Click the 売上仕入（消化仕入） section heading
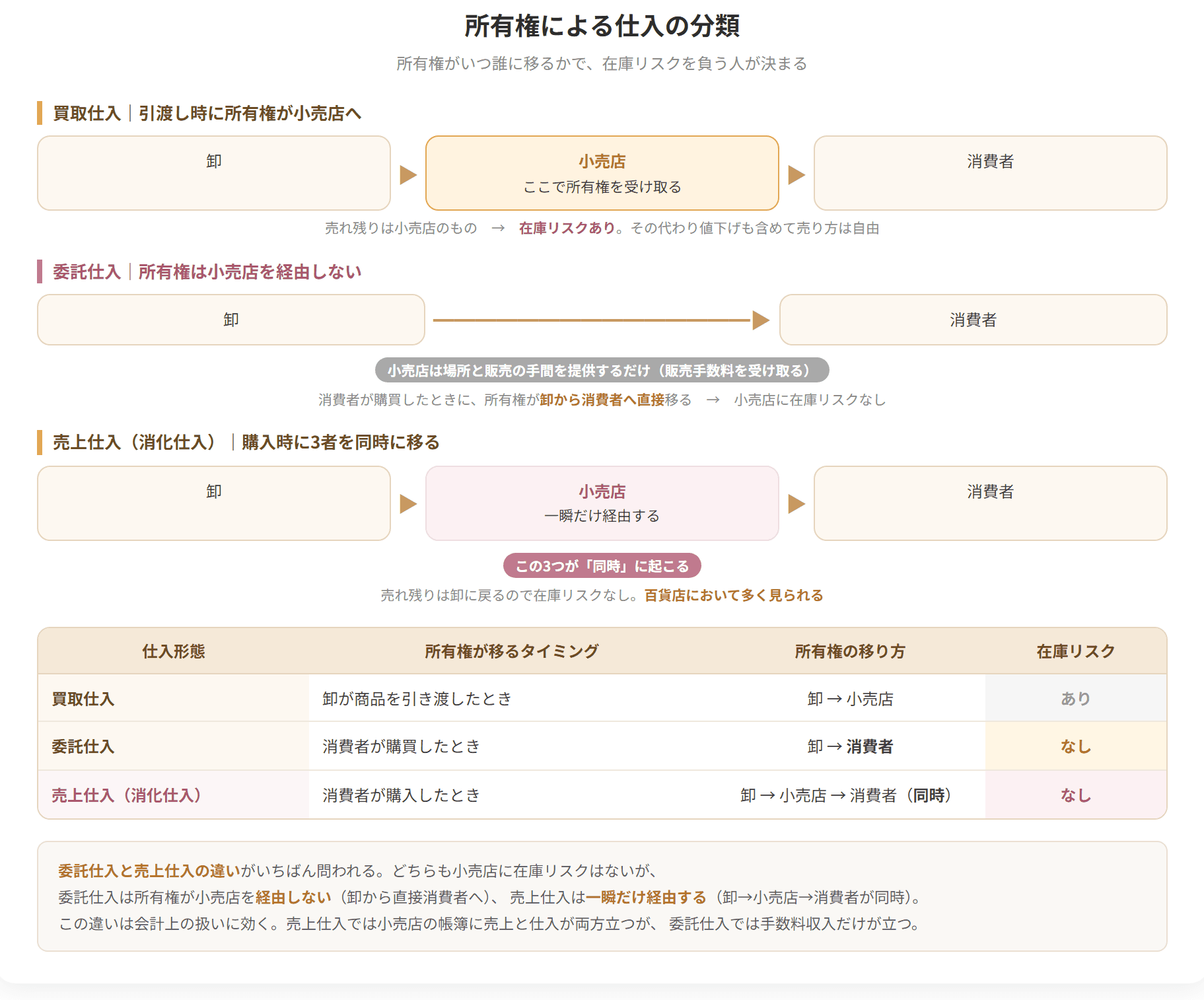 [x=246, y=443]
